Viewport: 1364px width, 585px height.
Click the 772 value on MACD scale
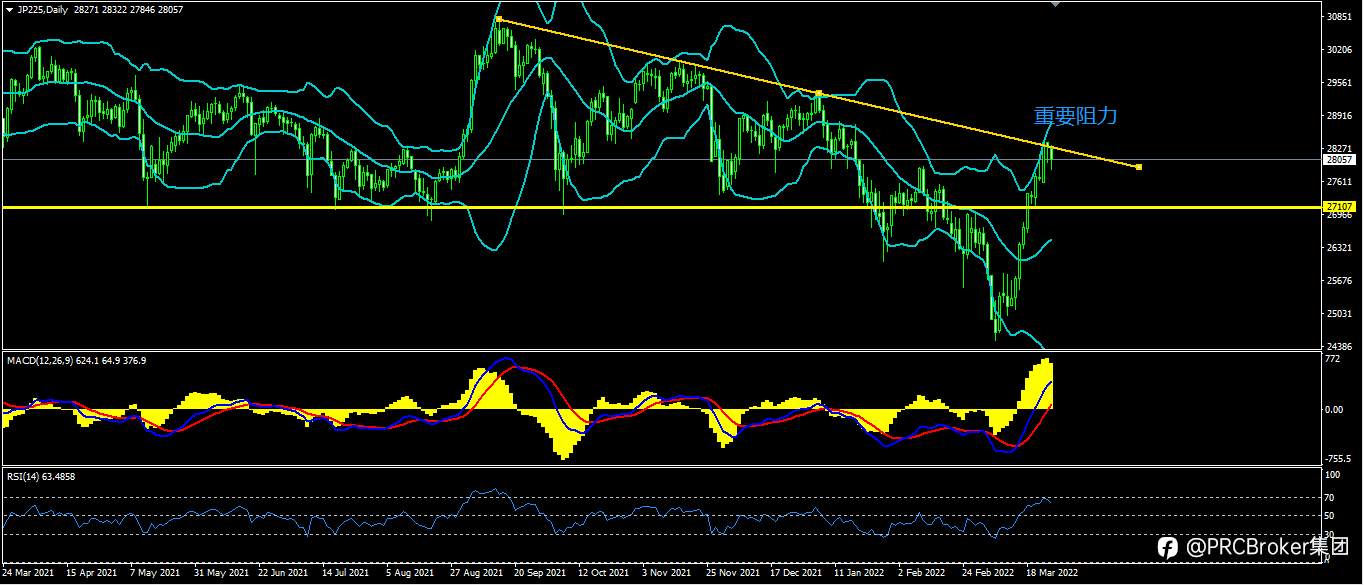coord(1333,358)
